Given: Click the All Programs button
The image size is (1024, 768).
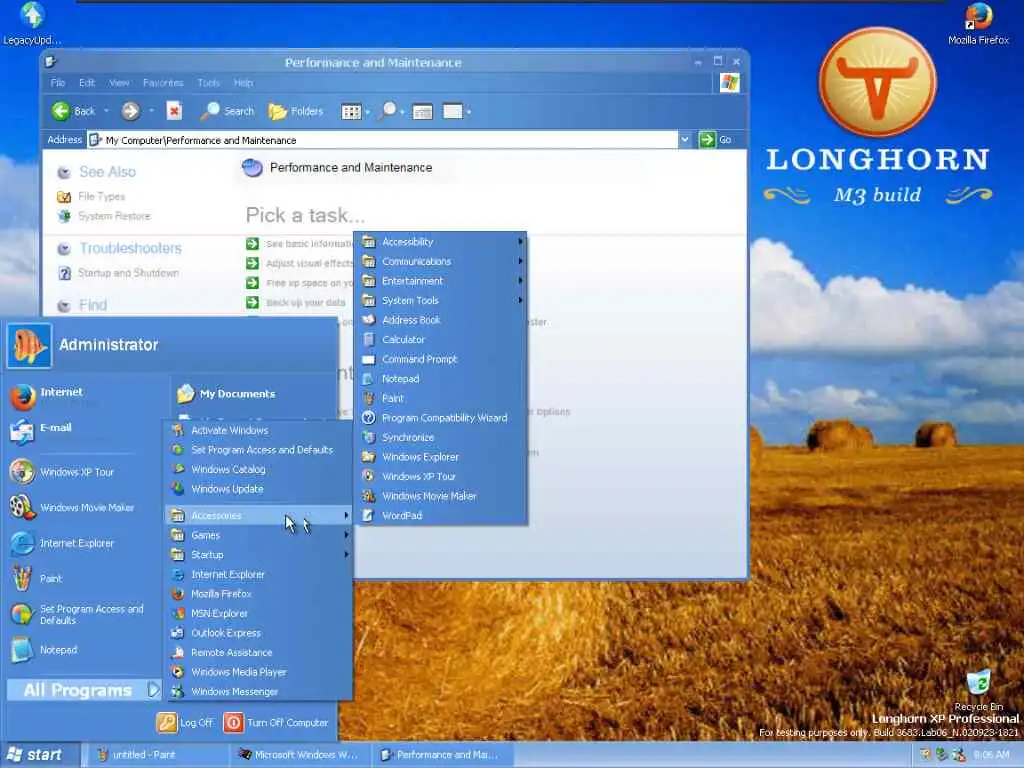Looking at the screenshot, I should pyautogui.click(x=84, y=690).
